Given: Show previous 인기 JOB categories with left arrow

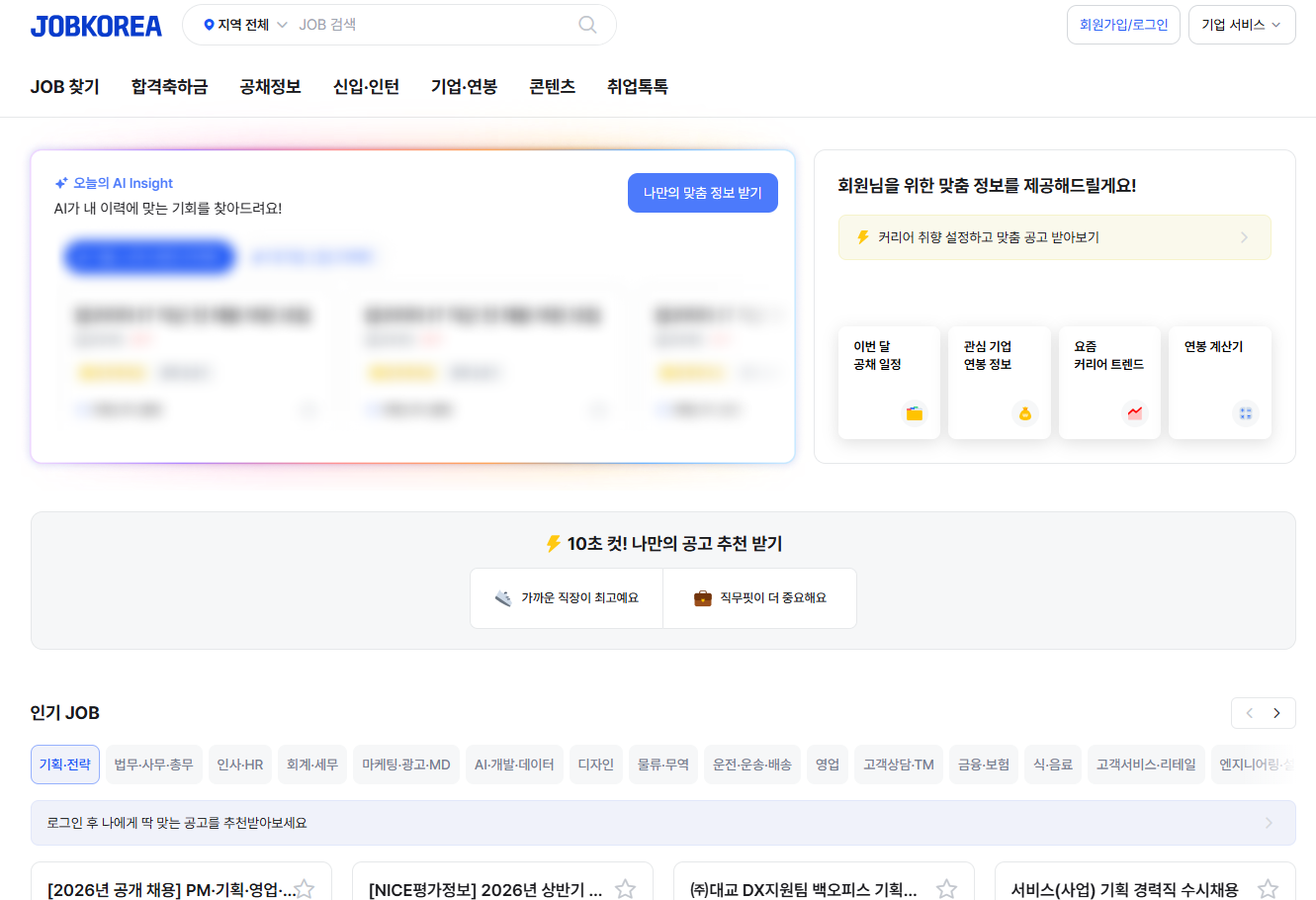Looking at the screenshot, I should [1248, 713].
